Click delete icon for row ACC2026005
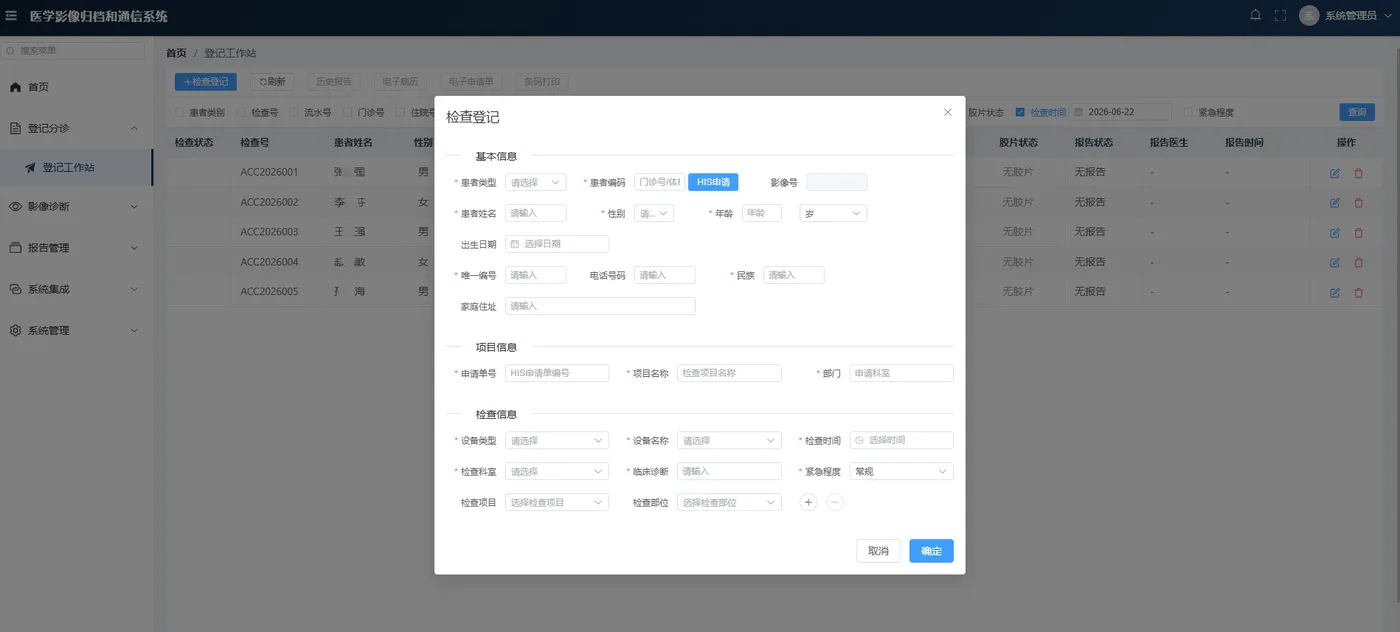Image resolution: width=1400 pixels, height=632 pixels. [1358, 293]
